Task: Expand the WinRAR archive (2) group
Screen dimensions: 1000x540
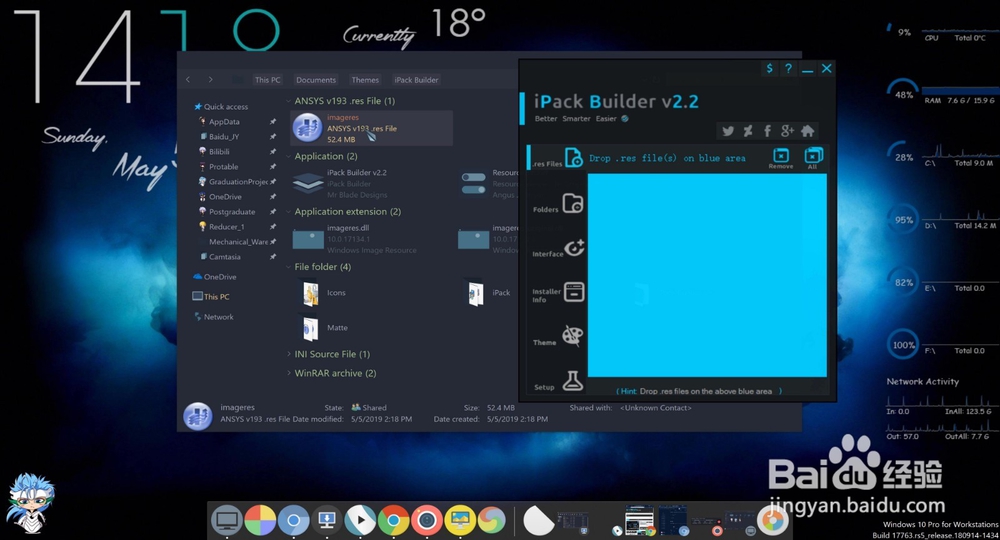Action: (x=288, y=373)
